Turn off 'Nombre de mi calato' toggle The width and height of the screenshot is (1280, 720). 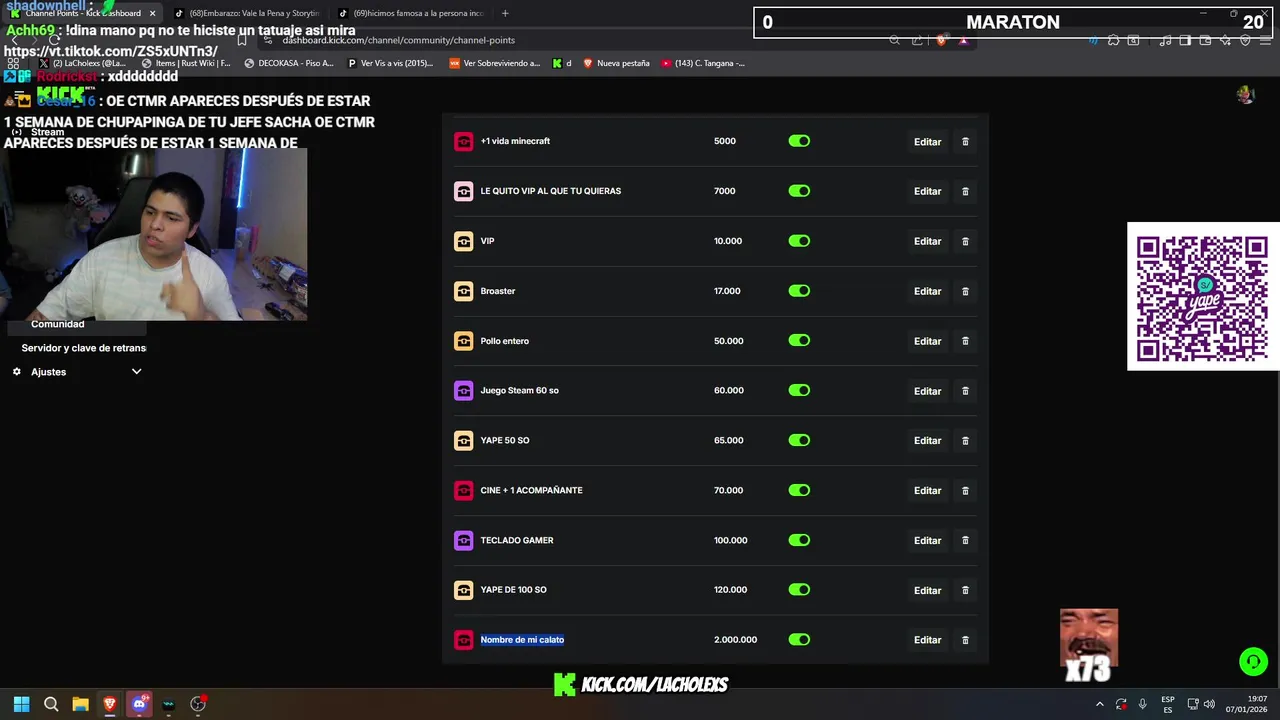tap(799, 640)
